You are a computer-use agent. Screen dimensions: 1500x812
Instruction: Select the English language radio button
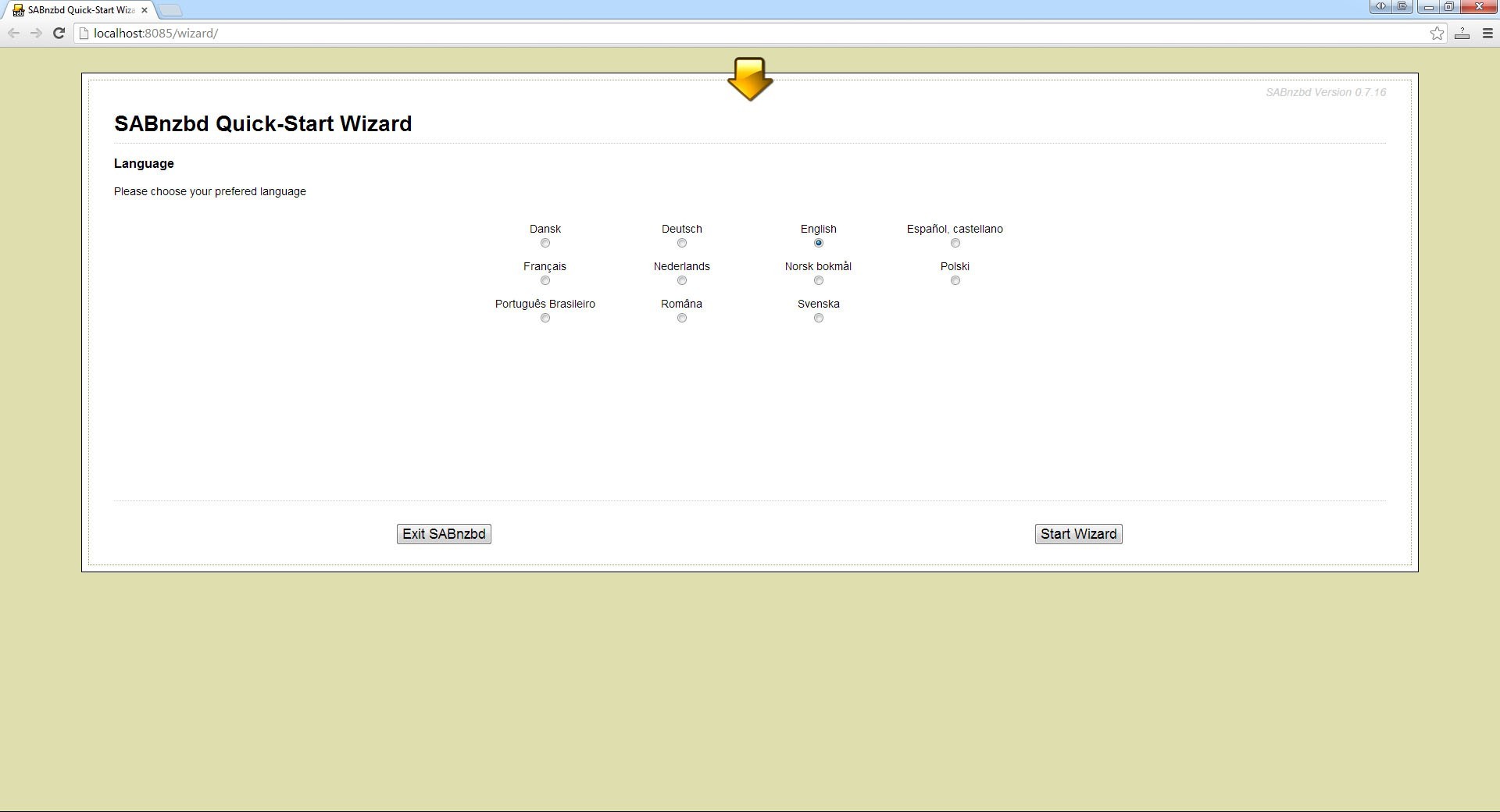tap(819, 243)
